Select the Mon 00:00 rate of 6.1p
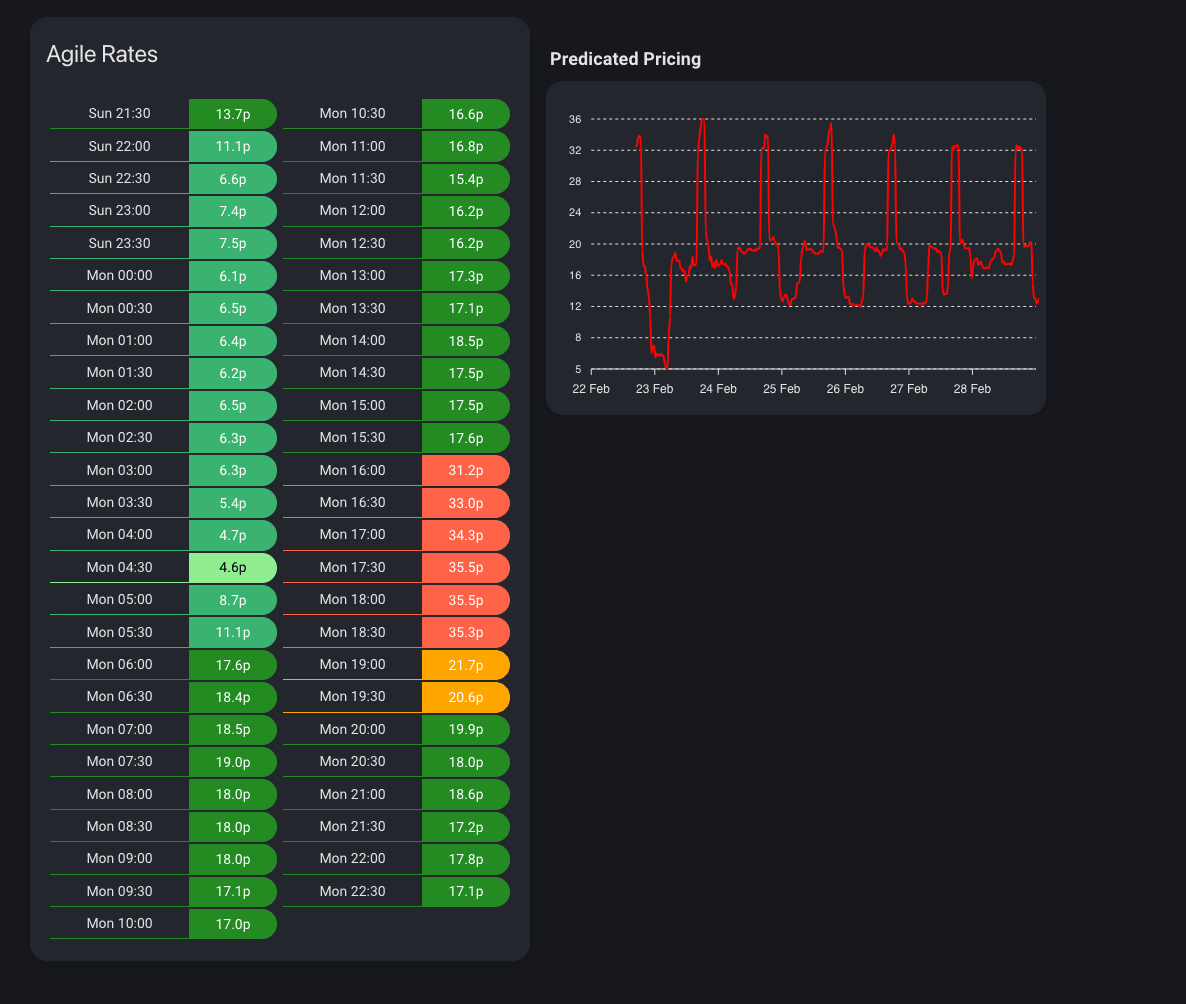The width and height of the screenshot is (1186, 1004). 232,275
